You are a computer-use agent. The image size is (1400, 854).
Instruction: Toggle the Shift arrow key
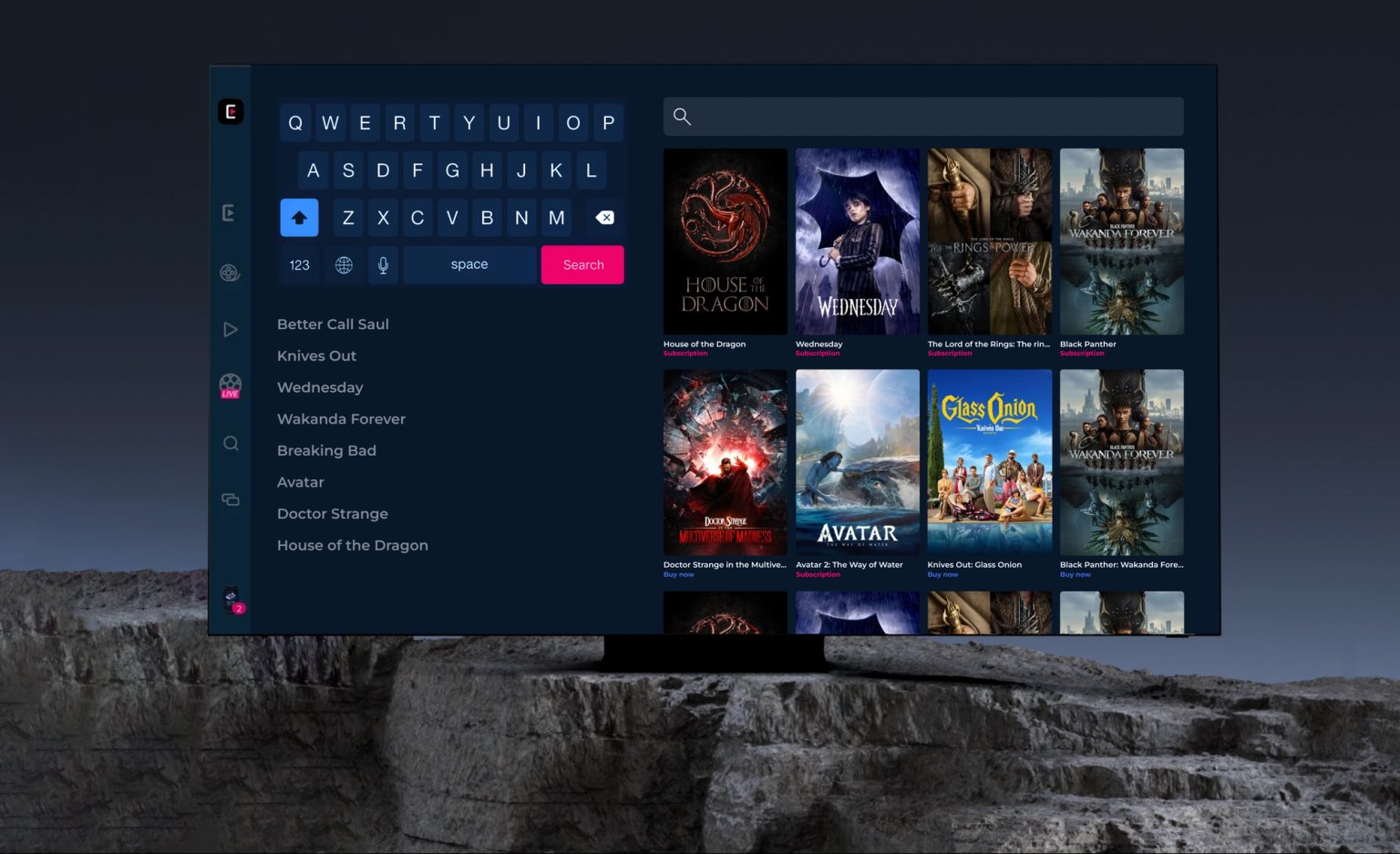coord(299,218)
